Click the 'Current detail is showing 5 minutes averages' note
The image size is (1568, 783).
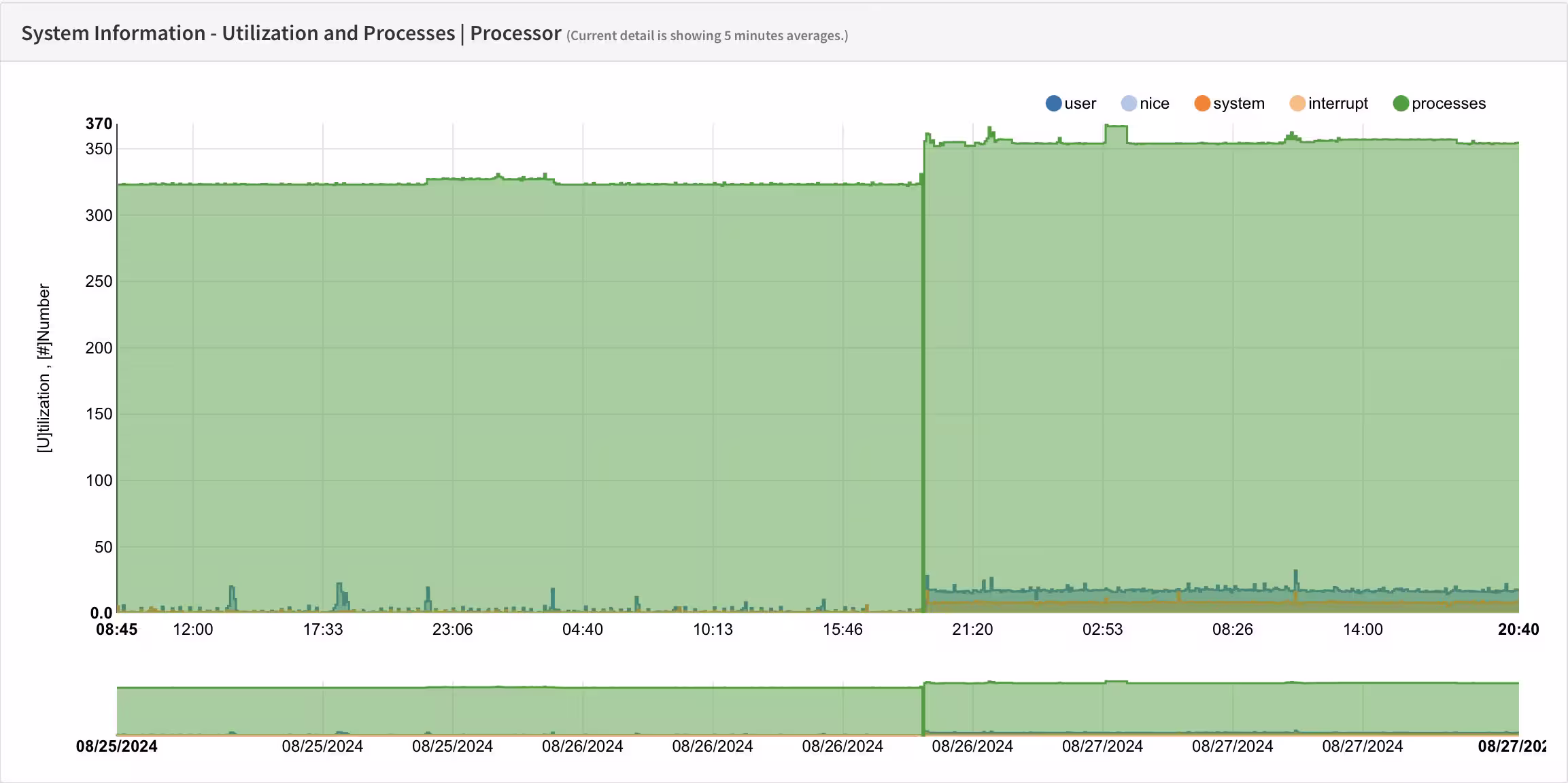click(707, 35)
